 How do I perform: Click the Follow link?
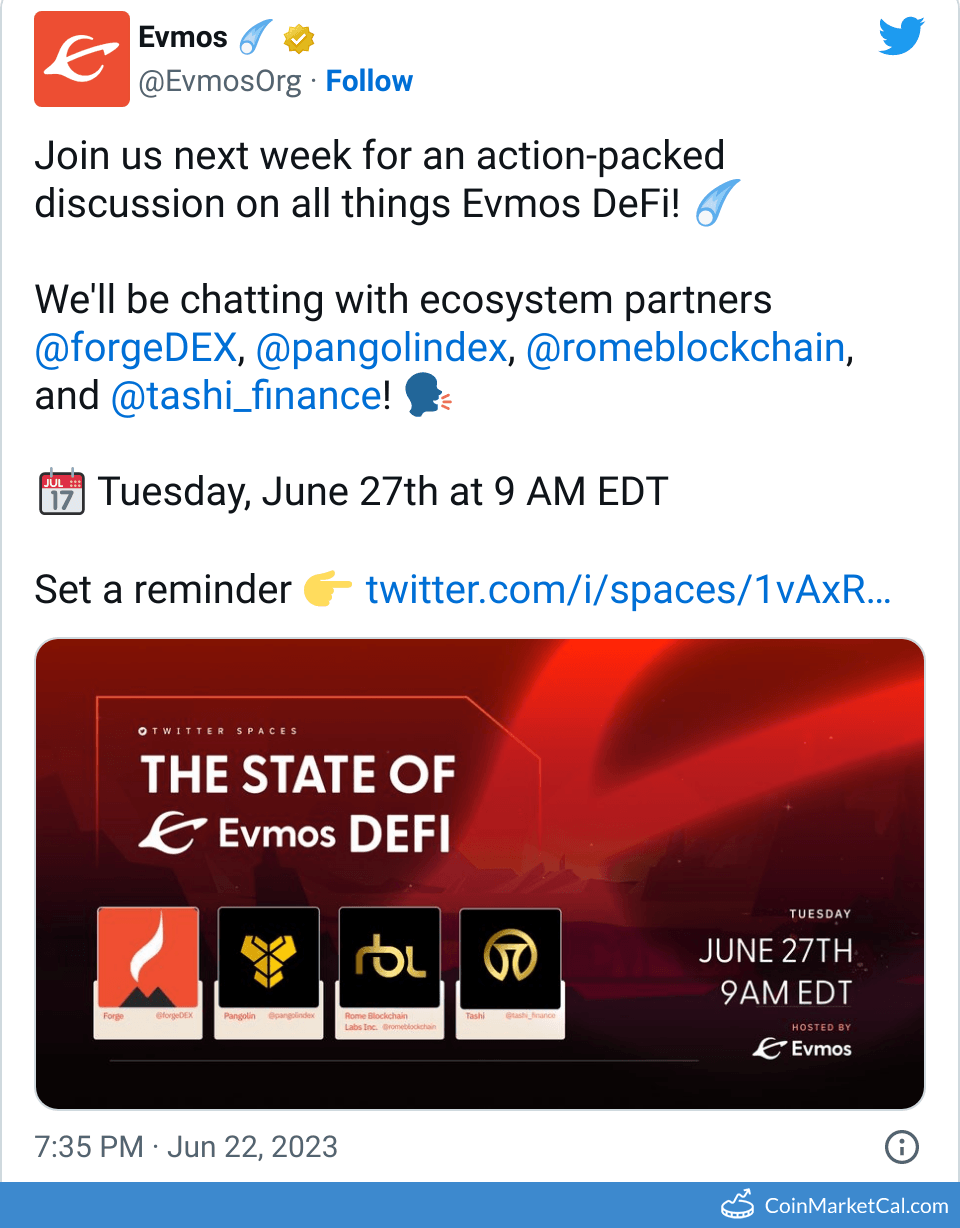pyautogui.click(x=369, y=81)
